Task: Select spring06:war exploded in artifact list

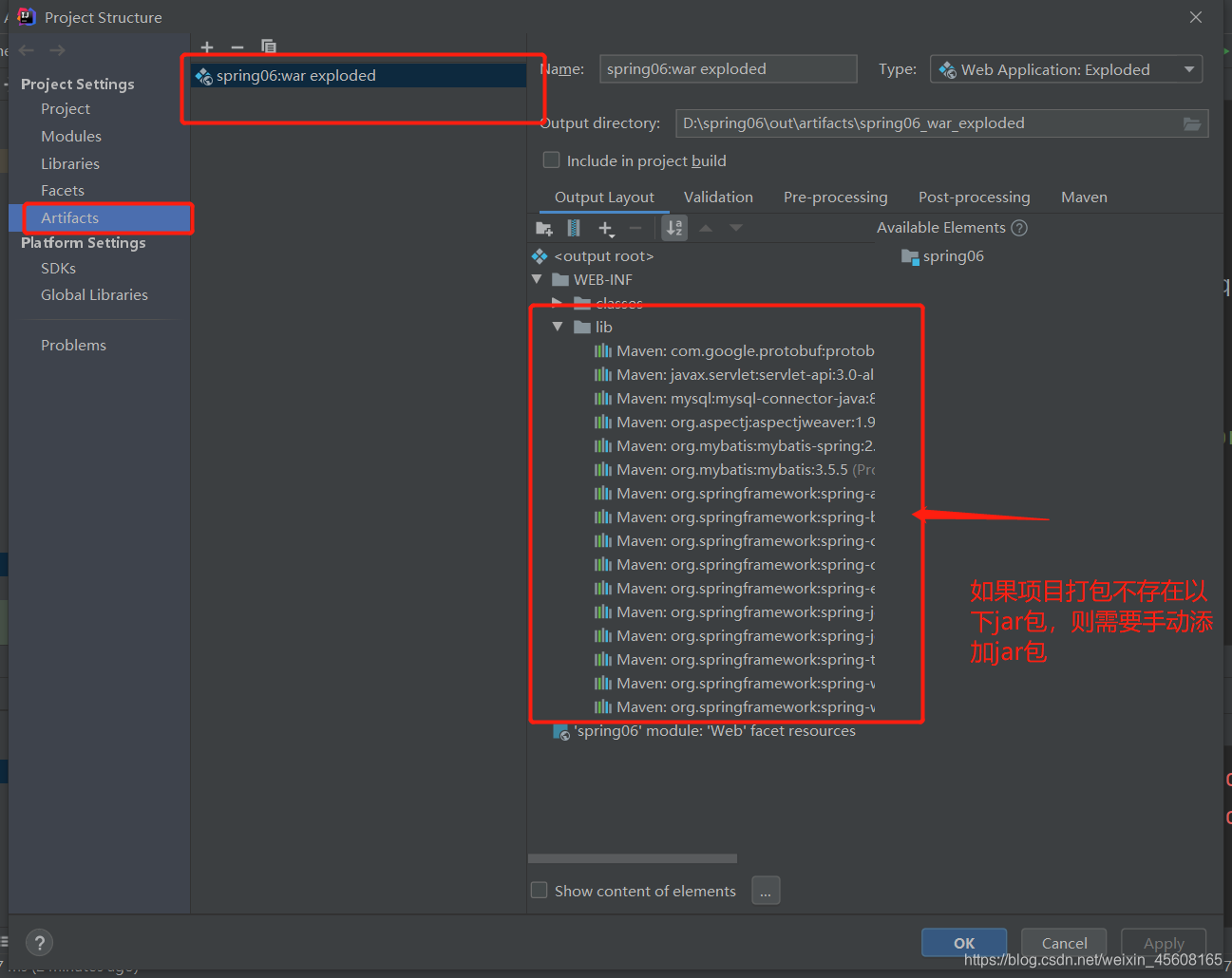Action: [x=358, y=76]
